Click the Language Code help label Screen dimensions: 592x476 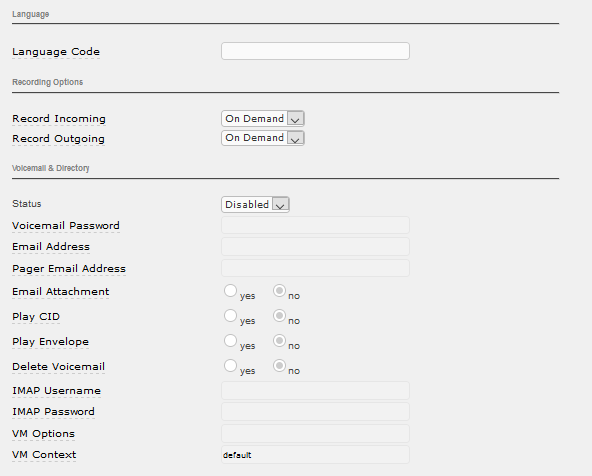point(56,52)
